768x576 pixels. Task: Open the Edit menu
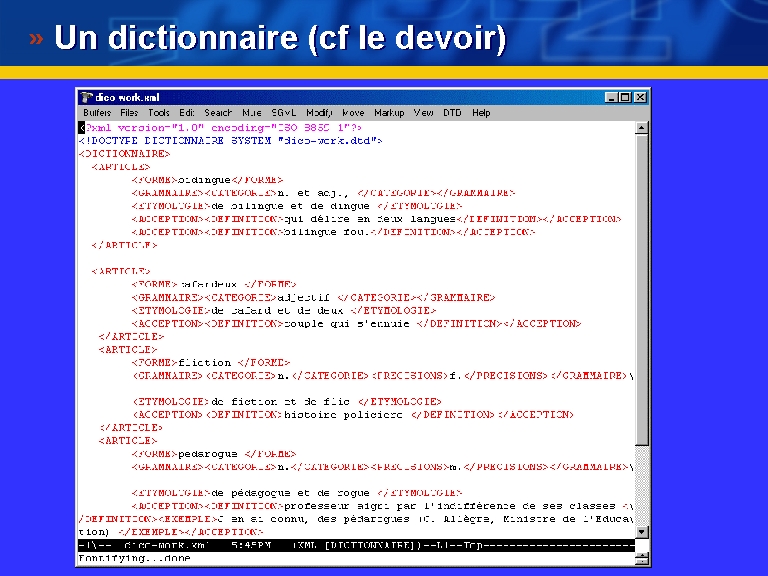[187, 113]
